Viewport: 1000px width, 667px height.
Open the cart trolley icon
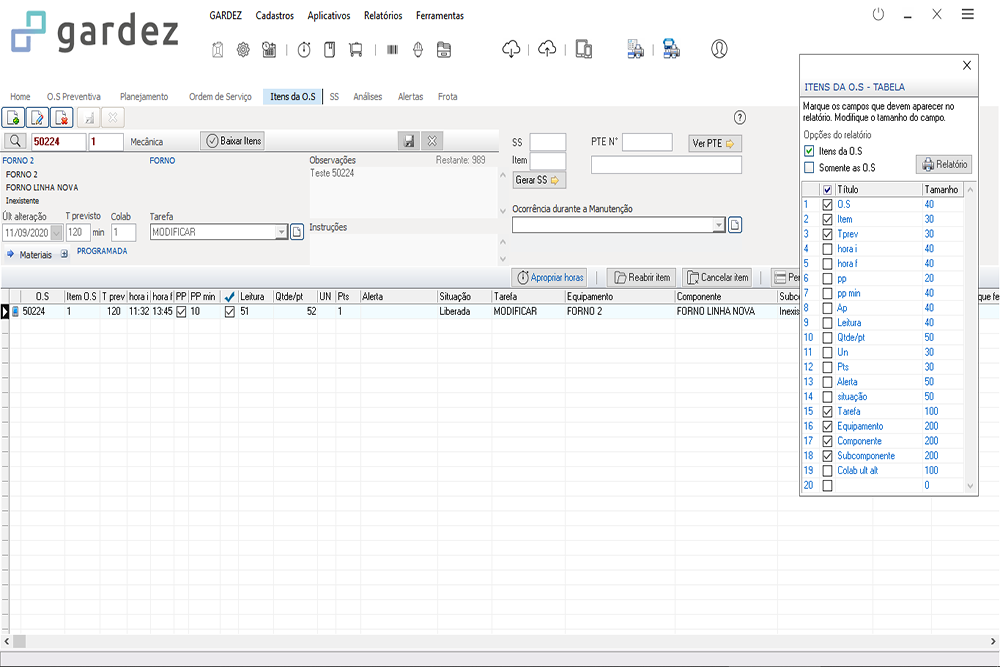356,50
